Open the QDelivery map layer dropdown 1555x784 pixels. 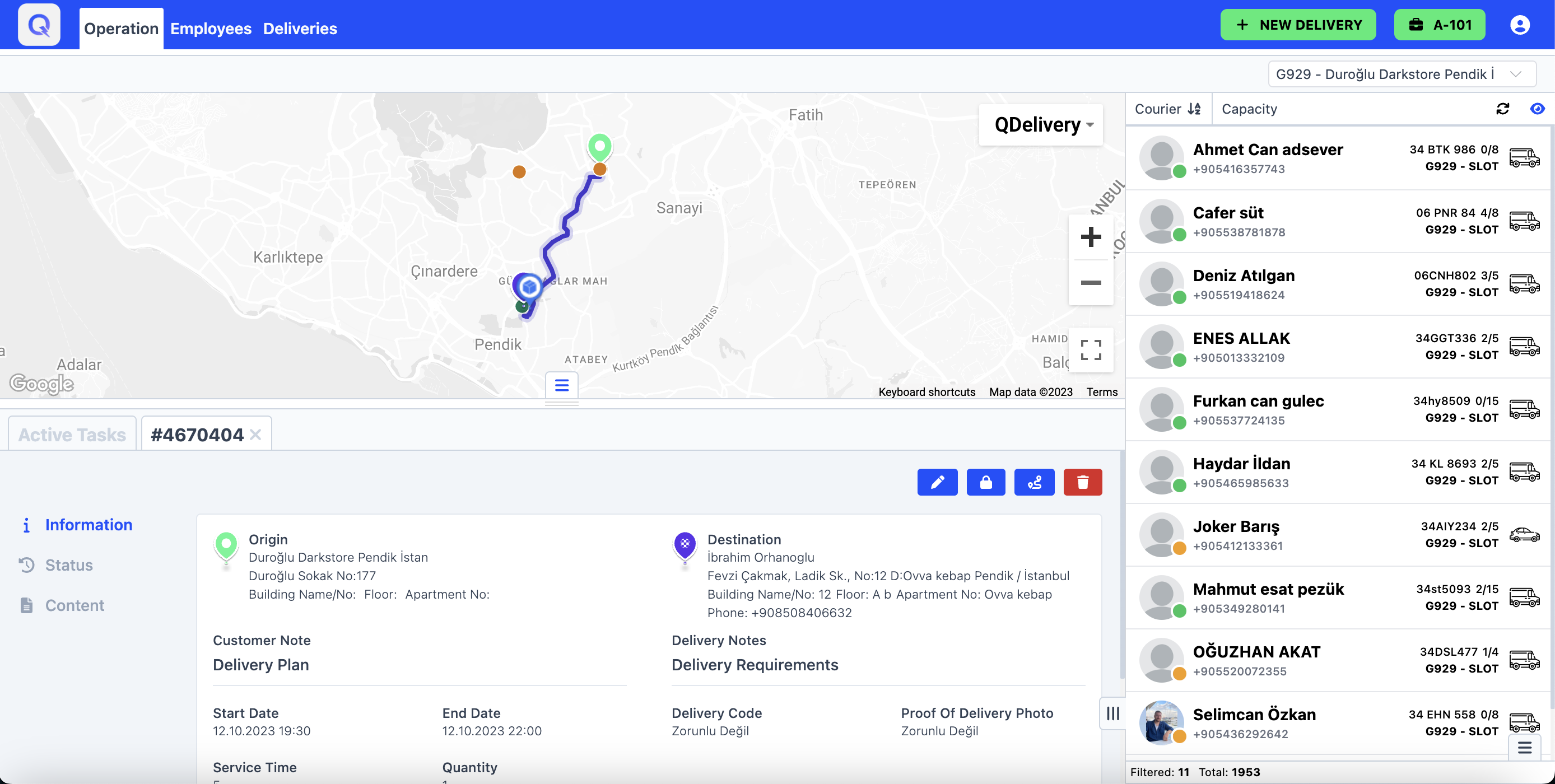coord(1040,124)
